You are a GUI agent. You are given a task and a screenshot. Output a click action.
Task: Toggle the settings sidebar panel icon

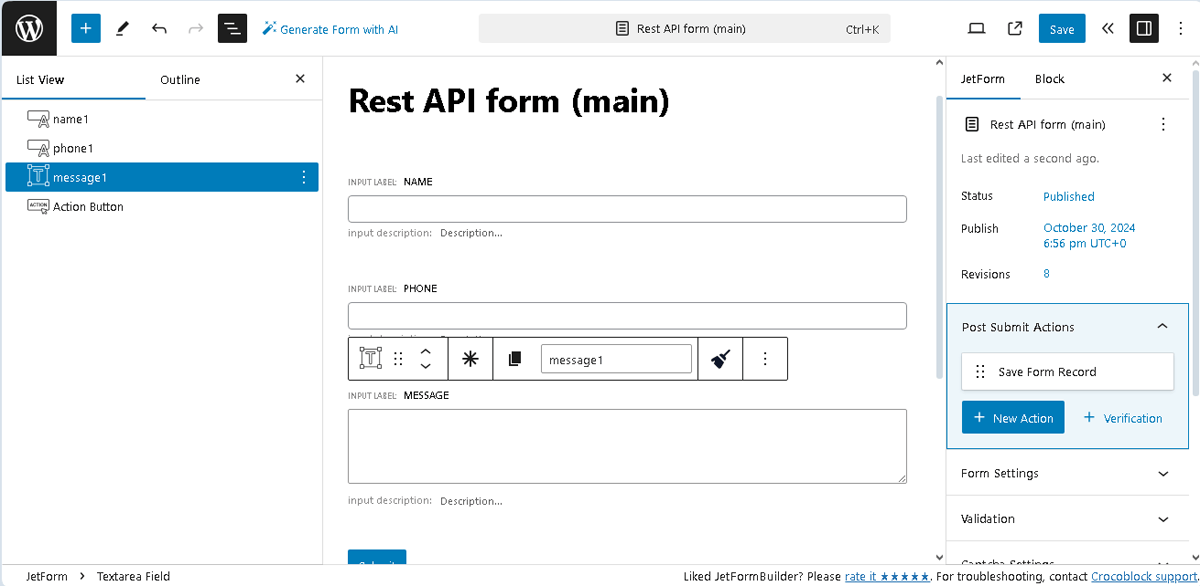(x=1144, y=28)
